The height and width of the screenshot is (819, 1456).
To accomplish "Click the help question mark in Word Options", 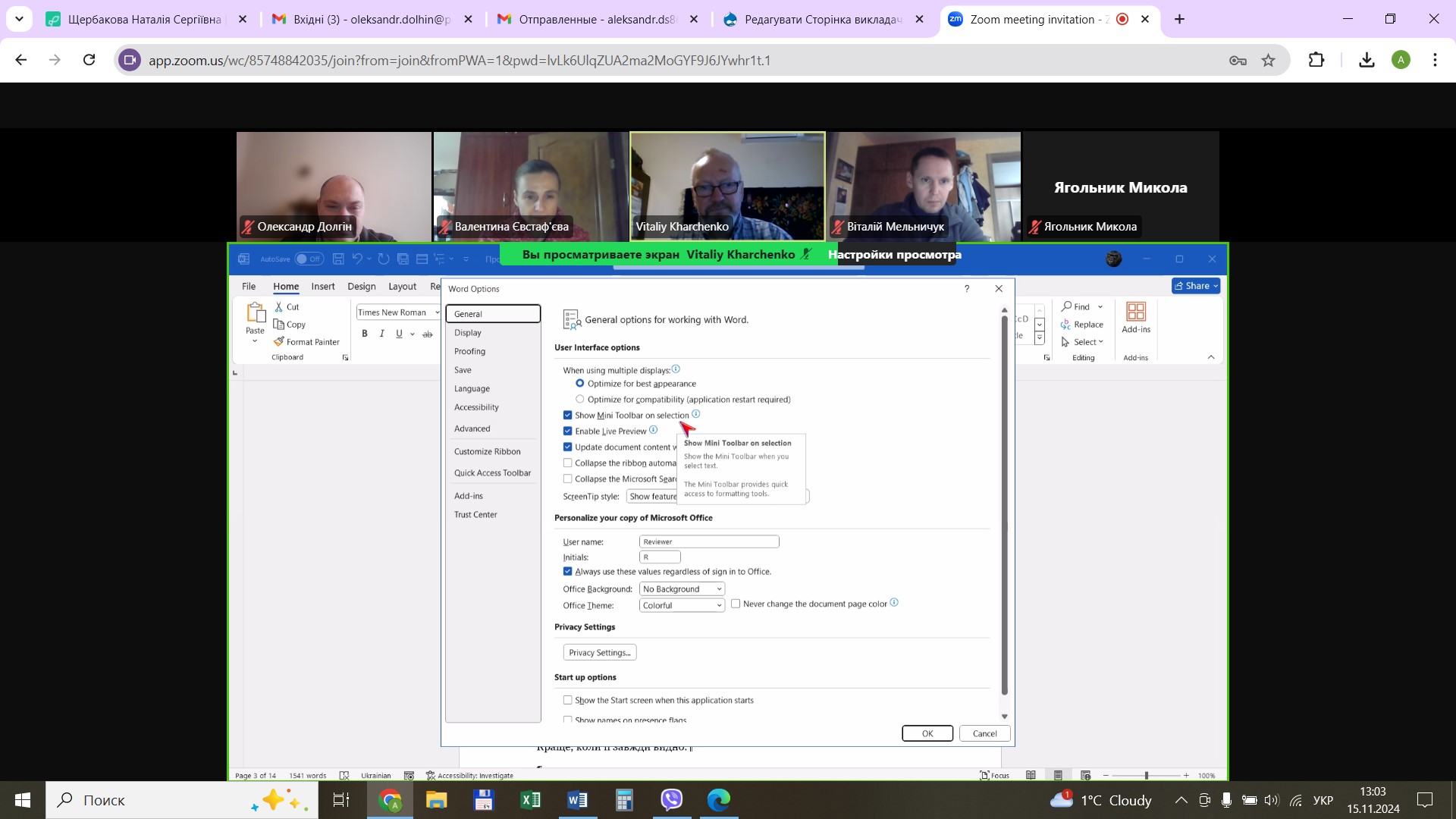I will (967, 289).
